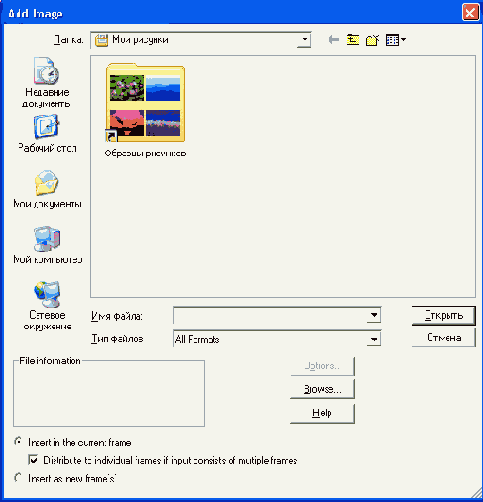The width and height of the screenshot is (483, 502).
Task: Expand the Имя файла dropdown arrow
Action: point(374,315)
